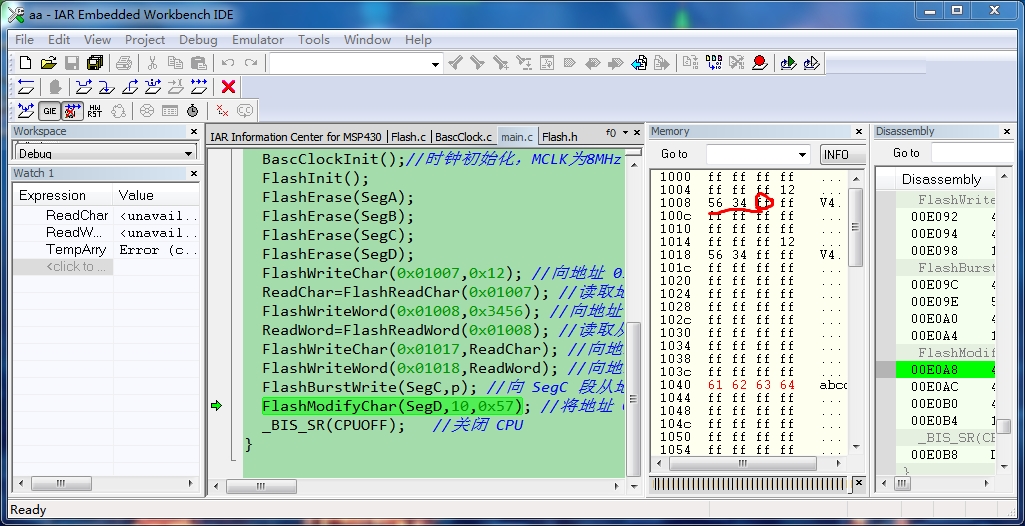This screenshot has height=526, width=1025.
Task: Click the Next Statement debug icon
Action: click(152, 87)
